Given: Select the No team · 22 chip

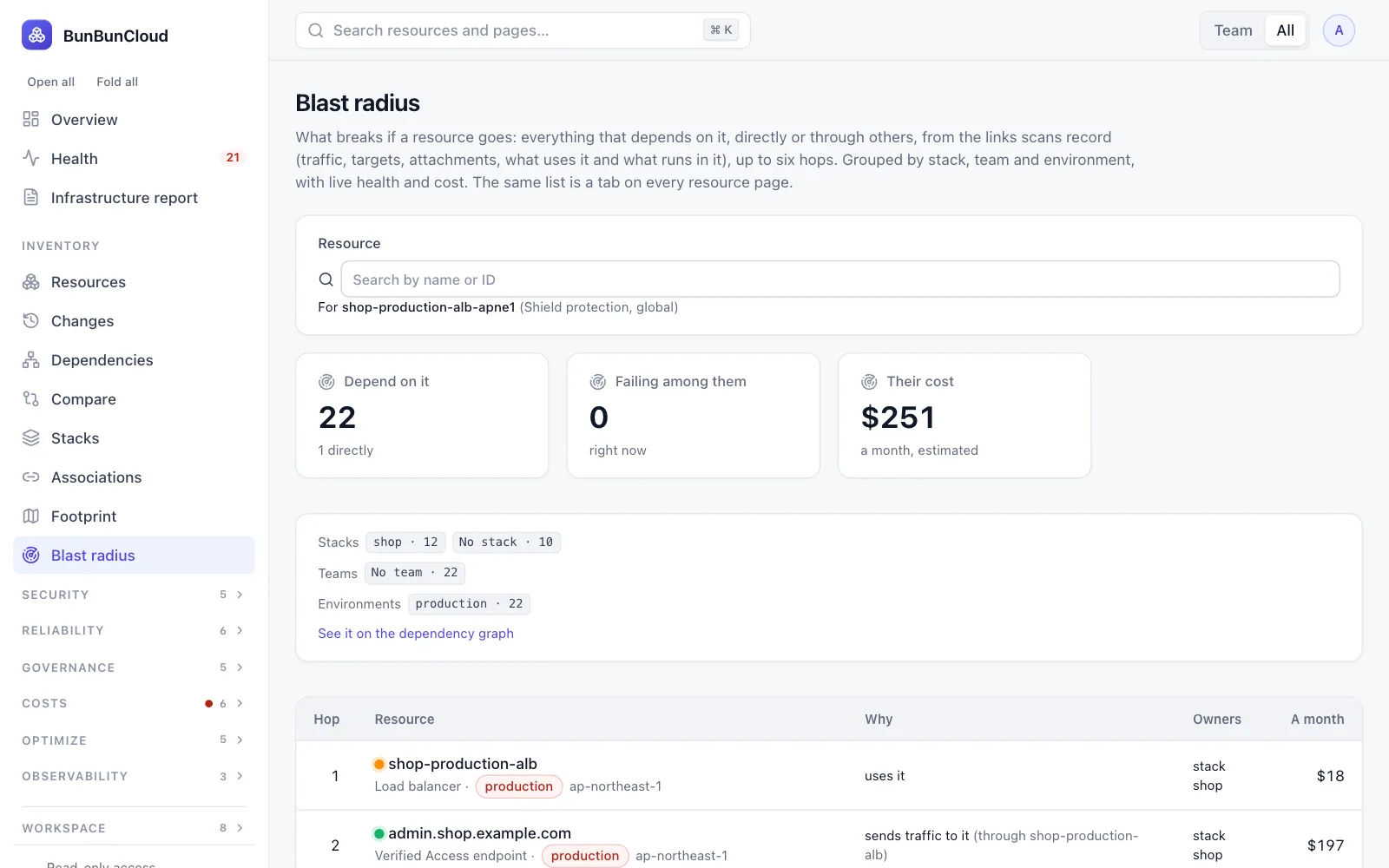Looking at the screenshot, I should click(x=415, y=573).
